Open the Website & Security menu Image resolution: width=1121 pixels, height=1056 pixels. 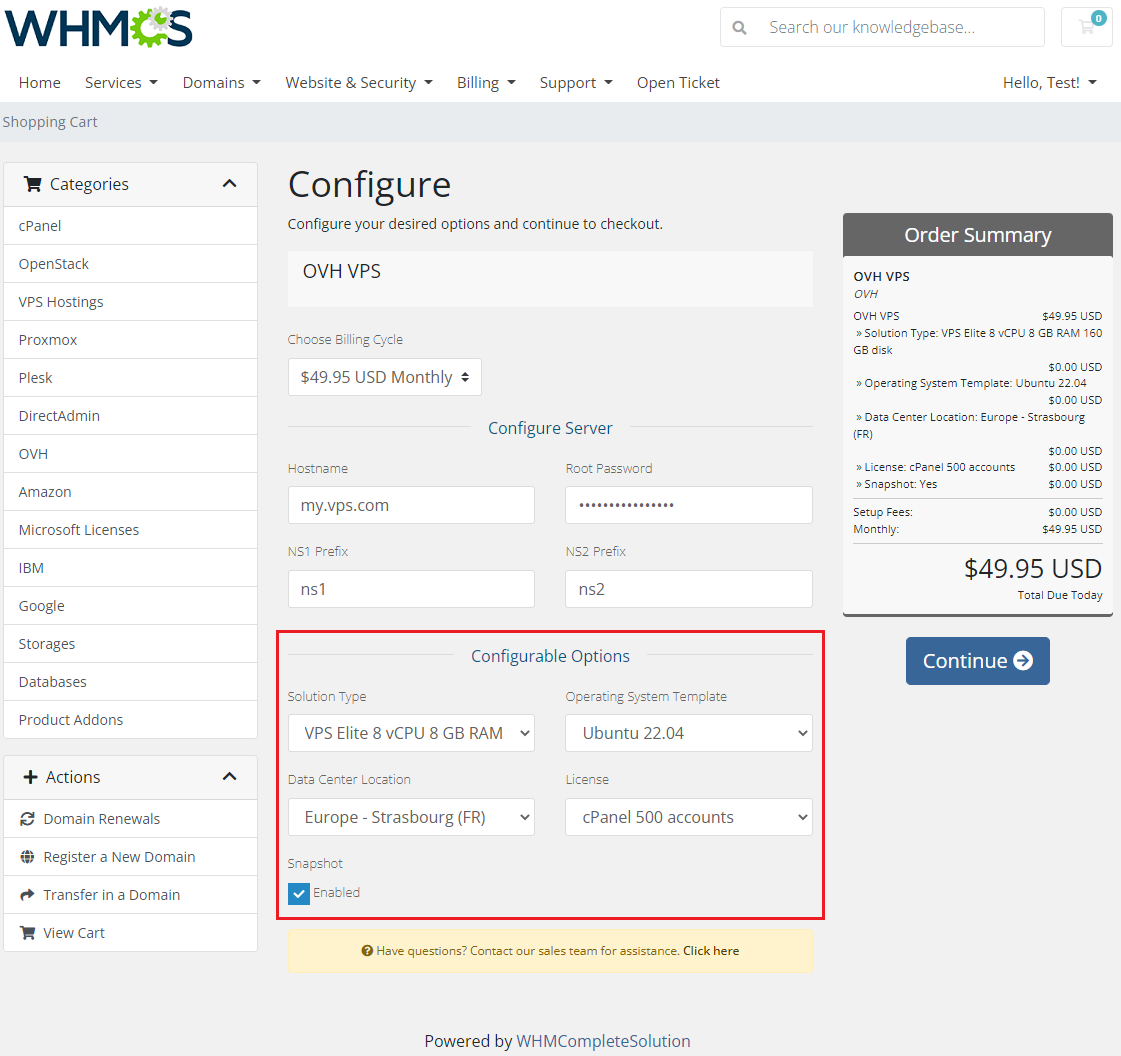(359, 83)
